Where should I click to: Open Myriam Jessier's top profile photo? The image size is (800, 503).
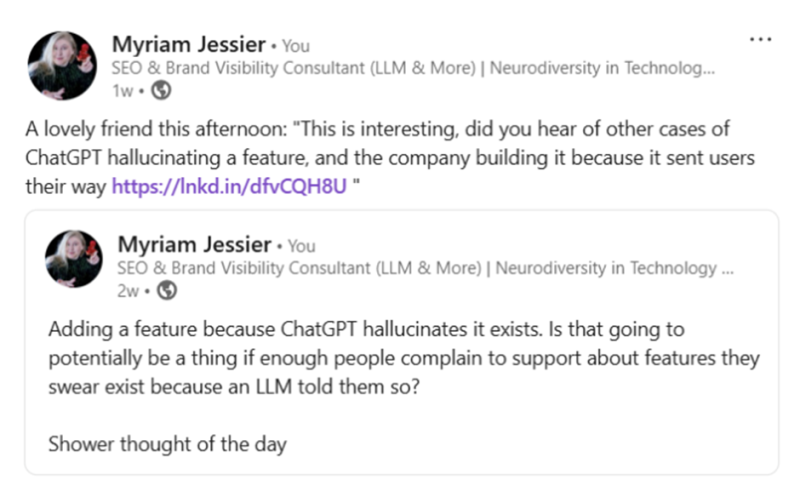pyautogui.click(x=62, y=66)
